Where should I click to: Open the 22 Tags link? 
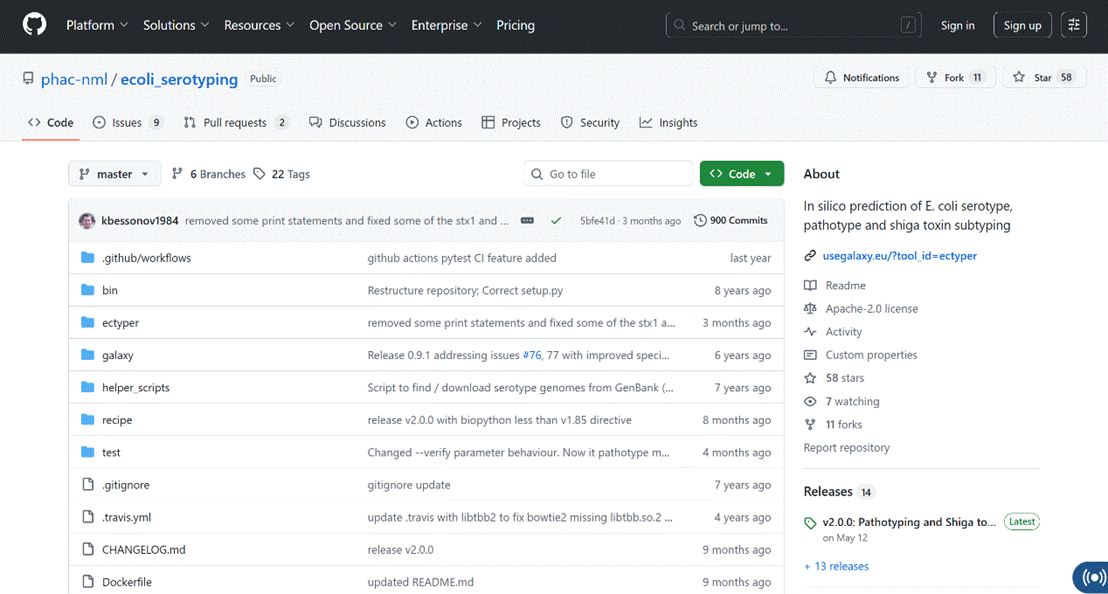[282, 174]
